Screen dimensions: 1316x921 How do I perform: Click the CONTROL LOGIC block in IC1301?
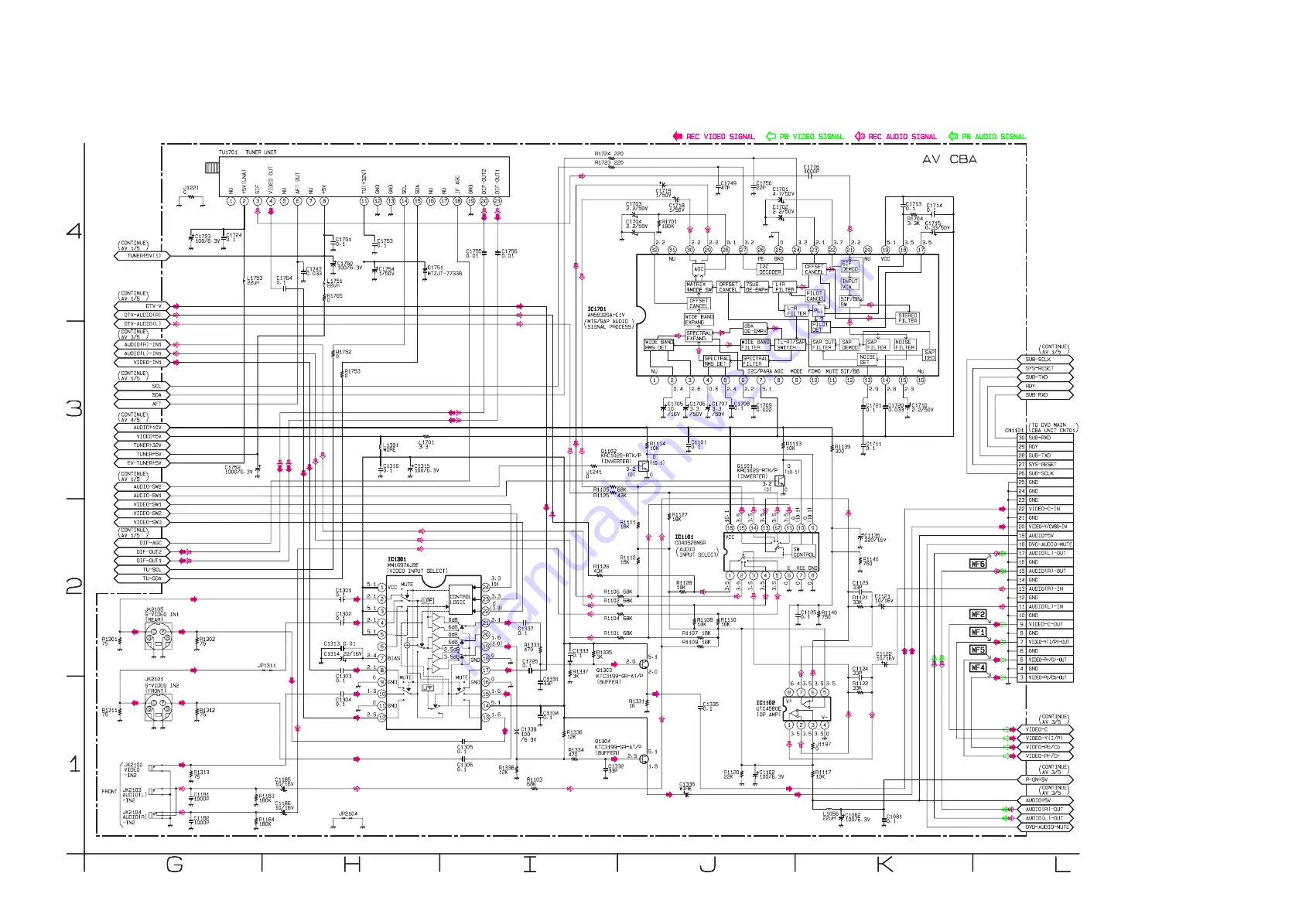460,599
